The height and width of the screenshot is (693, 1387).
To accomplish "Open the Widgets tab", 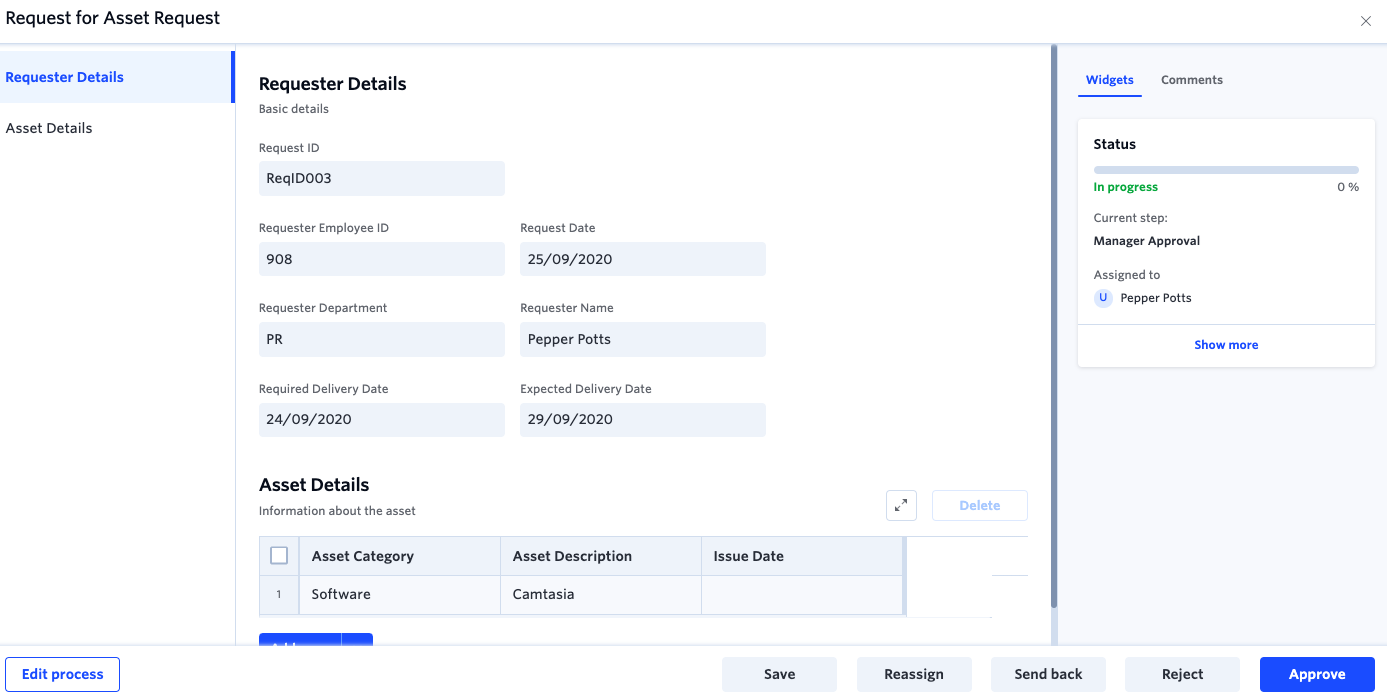I will (x=1109, y=80).
